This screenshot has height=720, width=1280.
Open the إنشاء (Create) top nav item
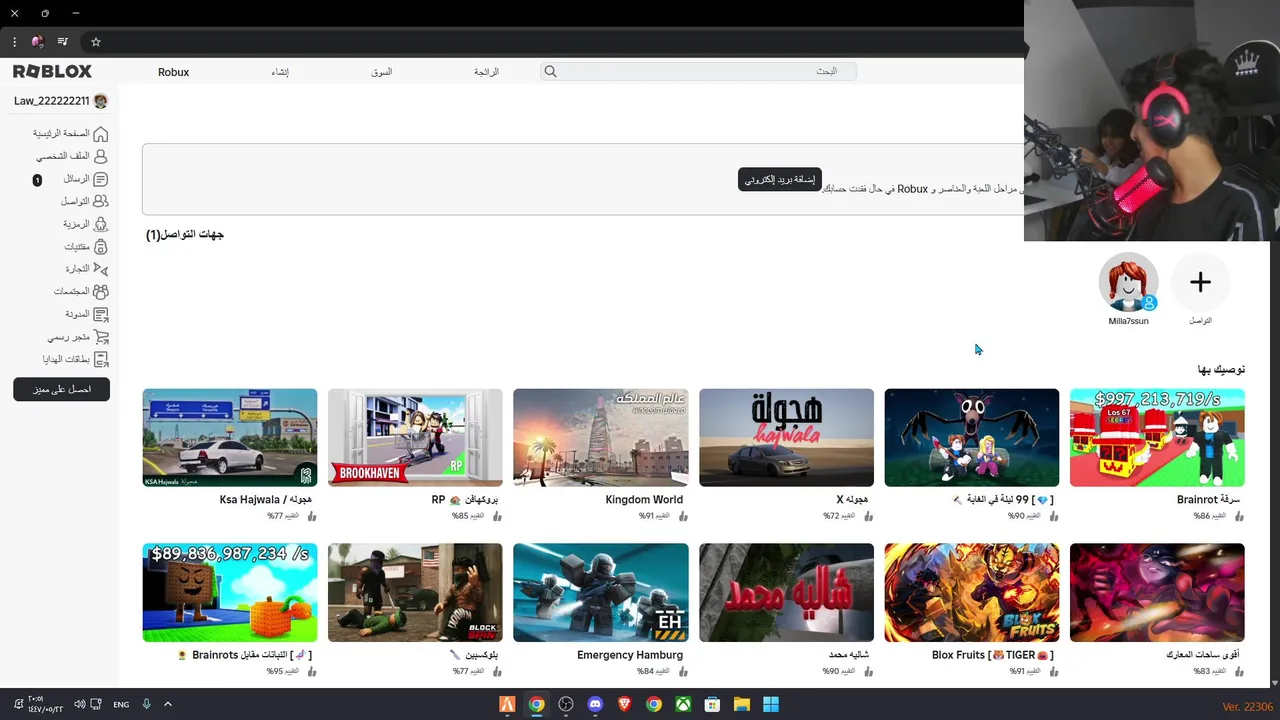click(x=280, y=72)
